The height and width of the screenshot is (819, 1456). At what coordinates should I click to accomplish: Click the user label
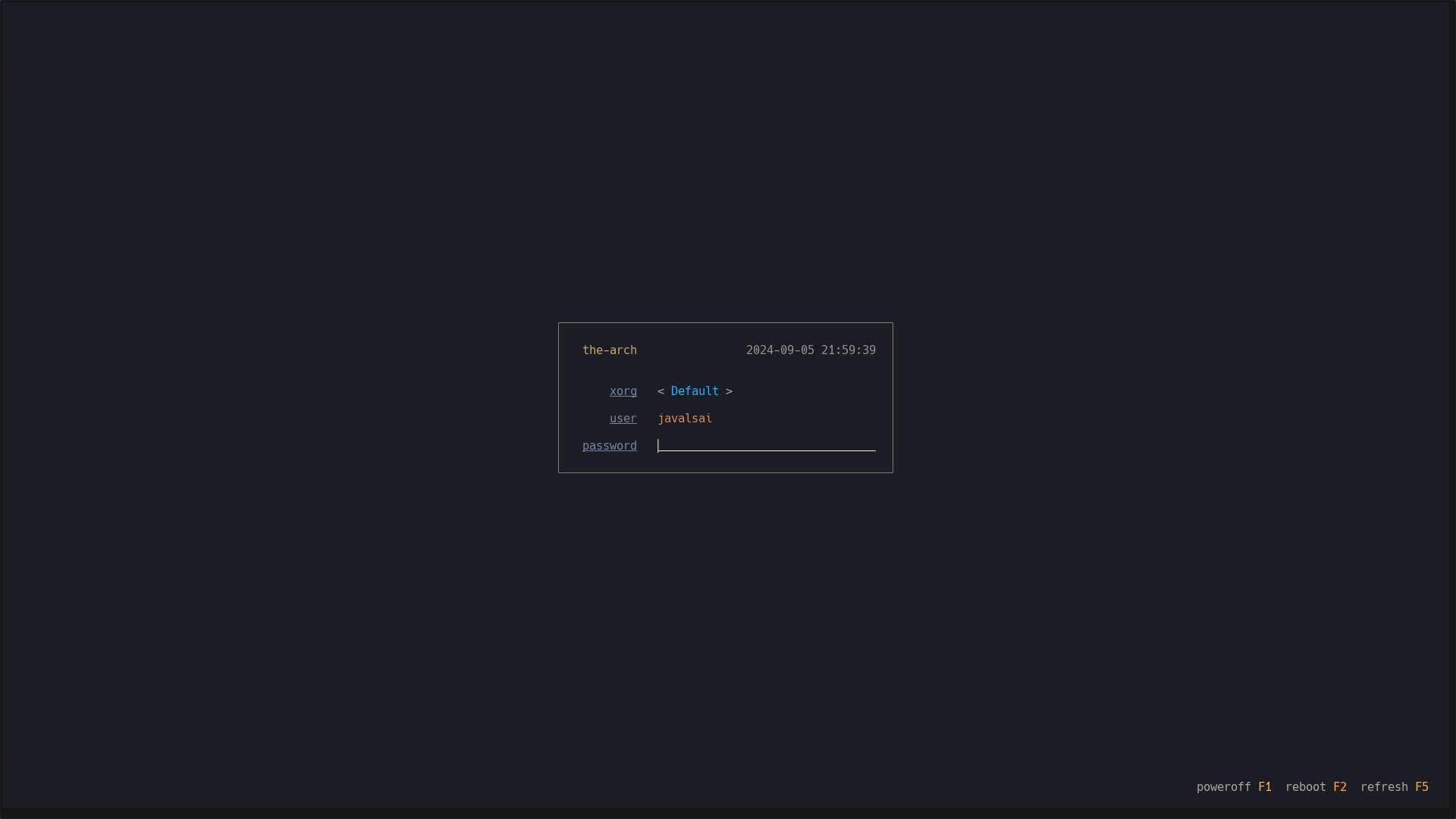pos(623,419)
